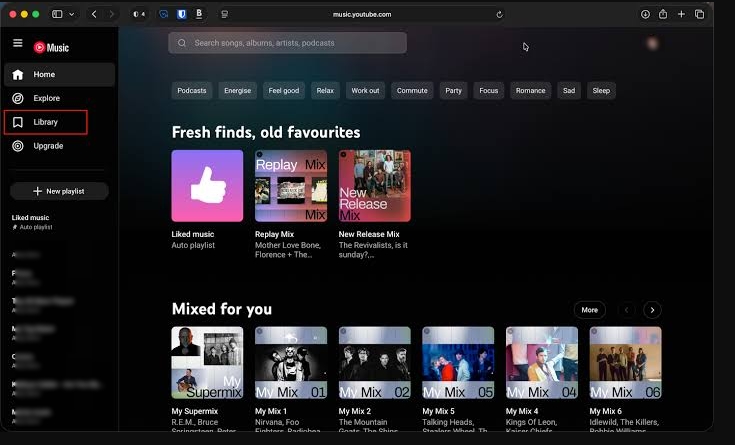Open the Replay Mix cover
The width and height of the screenshot is (735, 445).
[x=291, y=186]
